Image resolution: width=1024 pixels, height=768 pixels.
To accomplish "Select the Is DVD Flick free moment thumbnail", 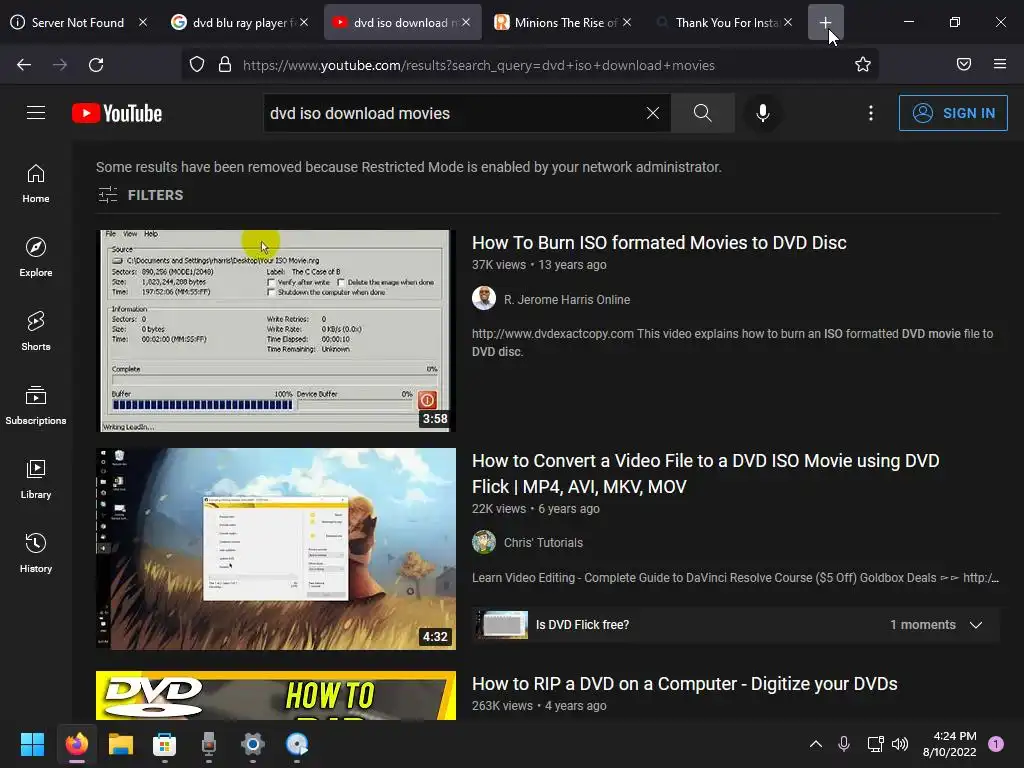I will pyautogui.click(x=501, y=625).
